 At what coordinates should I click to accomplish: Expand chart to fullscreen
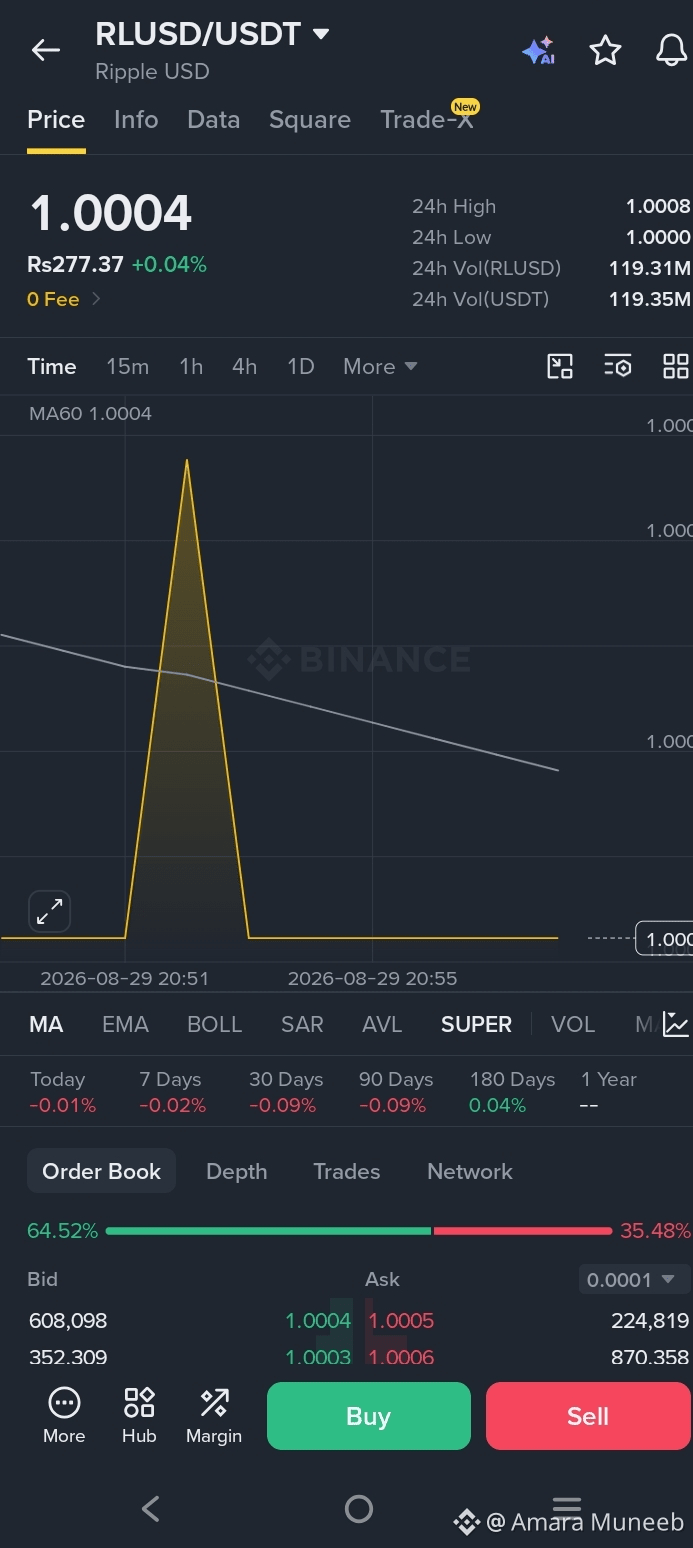49,911
